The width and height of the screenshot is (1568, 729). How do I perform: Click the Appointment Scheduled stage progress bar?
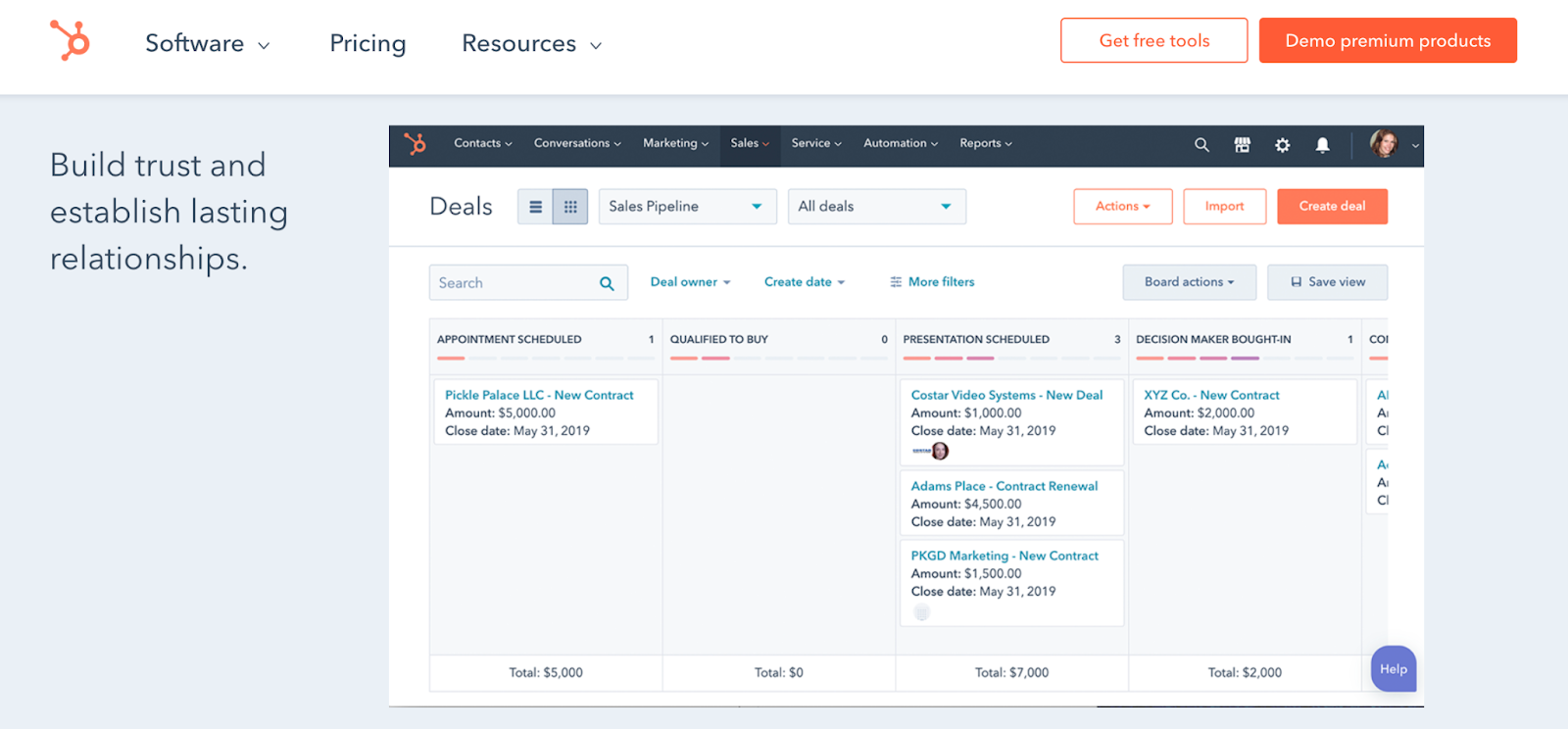(x=546, y=359)
